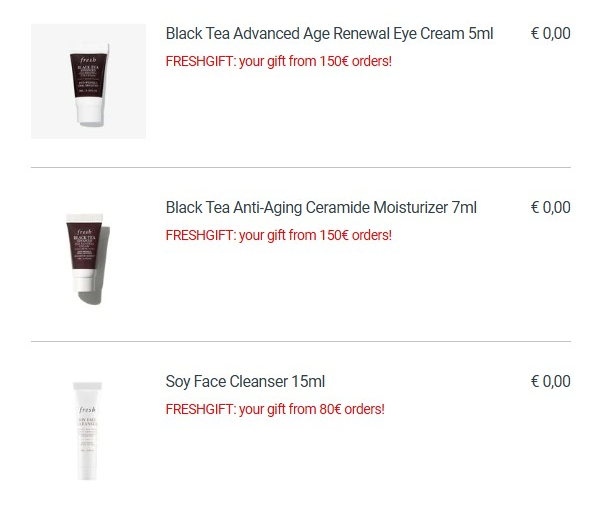Select the Soy Face Cleanser 15ml title
The image size is (612, 521).
tap(245, 382)
